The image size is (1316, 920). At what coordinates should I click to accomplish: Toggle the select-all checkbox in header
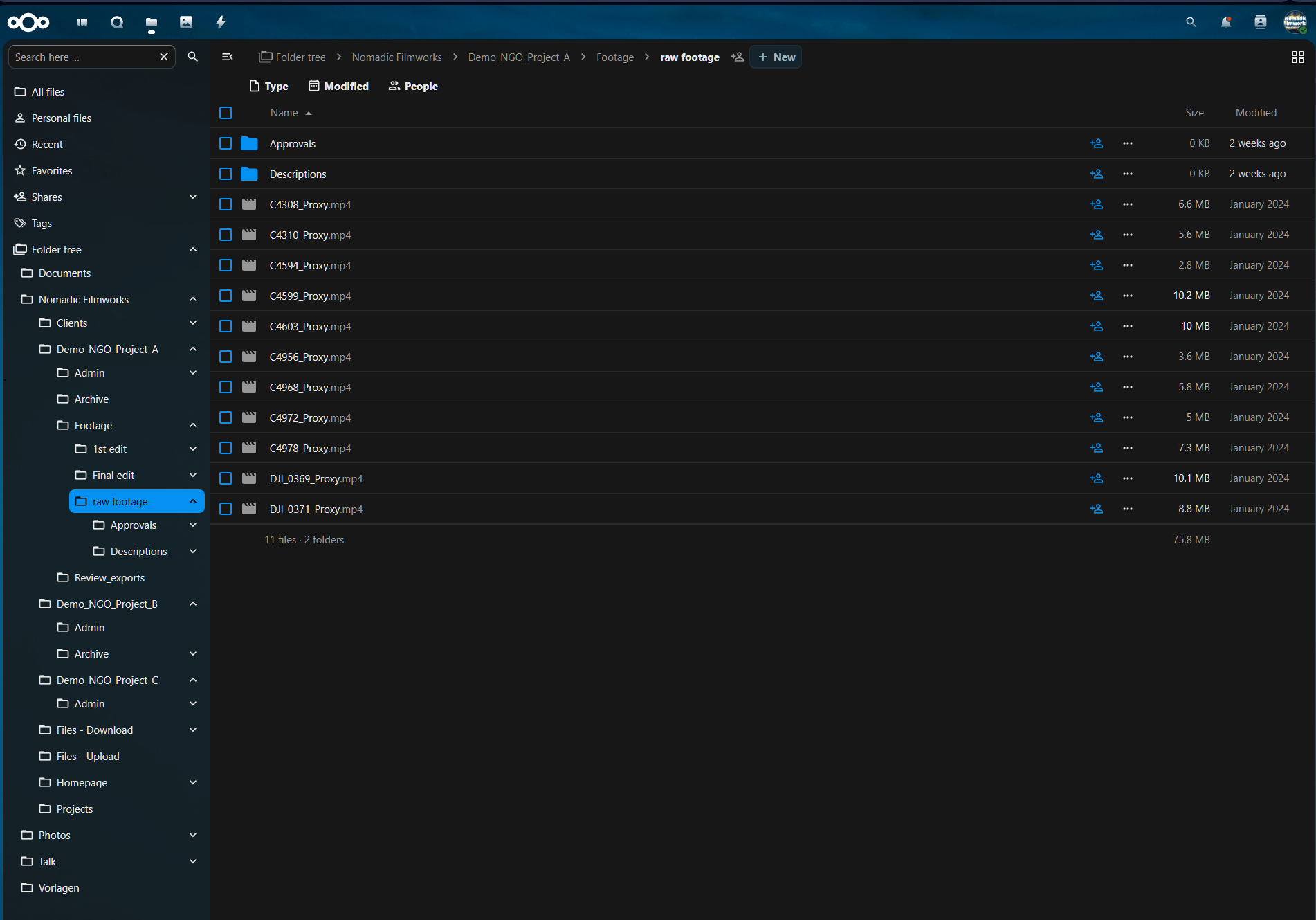click(226, 113)
